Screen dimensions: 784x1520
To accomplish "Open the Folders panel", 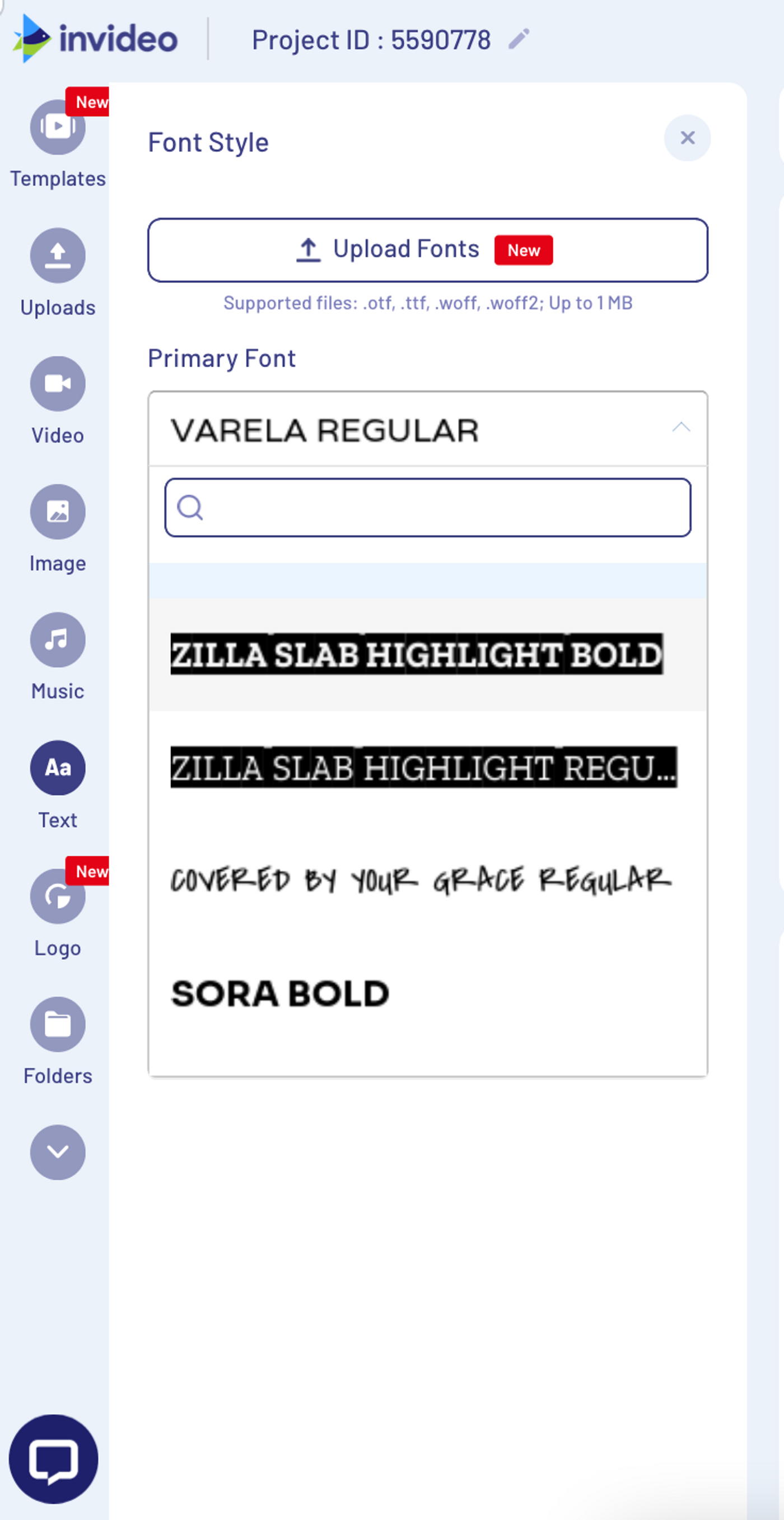I will pos(57,1024).
